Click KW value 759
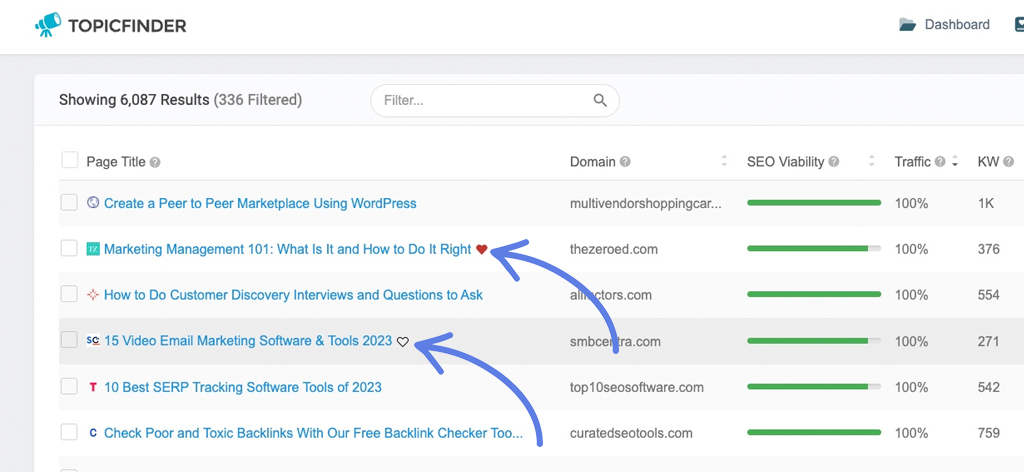The height and width of the screenshot is (472, 1024). tap(989, 433)
